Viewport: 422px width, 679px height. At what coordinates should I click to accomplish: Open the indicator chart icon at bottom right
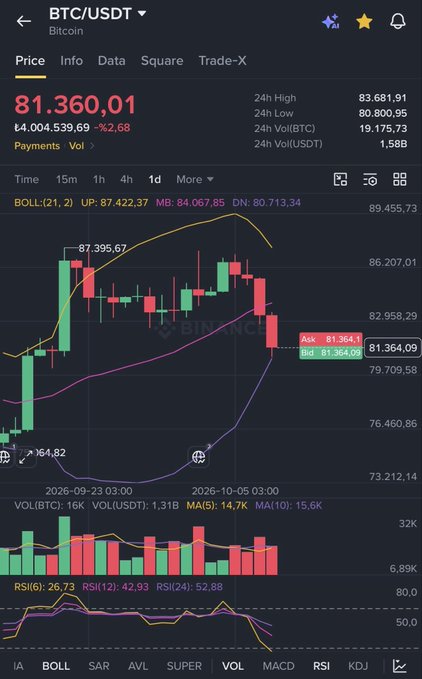pyautogui.click(x=399, y=666)
